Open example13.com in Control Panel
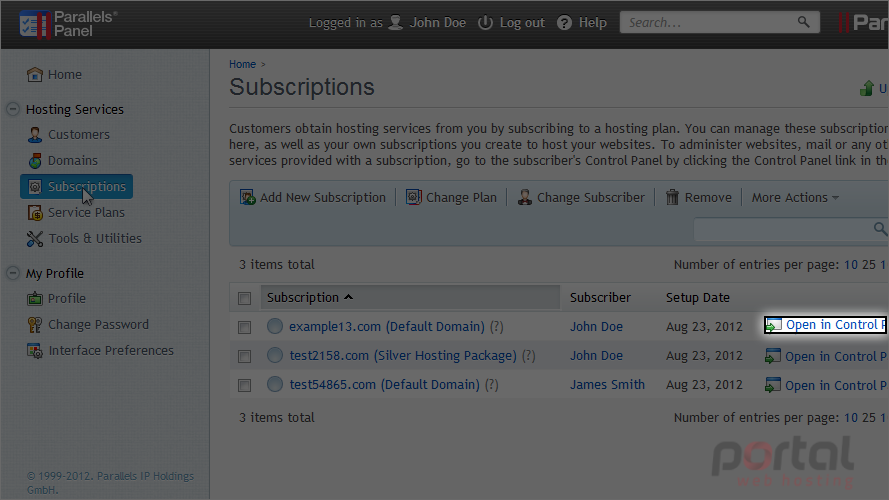The image size is (889, 500). click(826, 325)
